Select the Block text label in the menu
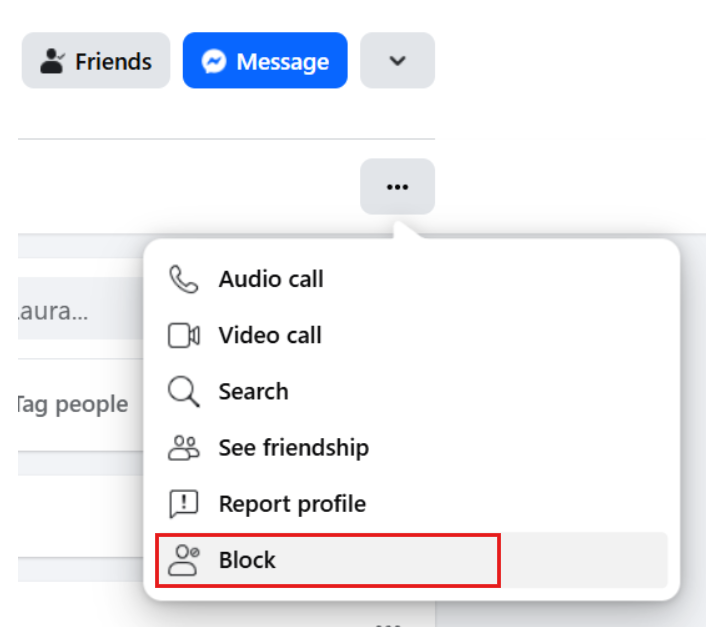The height and width of the screenshot is (627, 706). [x=247, y=560]
